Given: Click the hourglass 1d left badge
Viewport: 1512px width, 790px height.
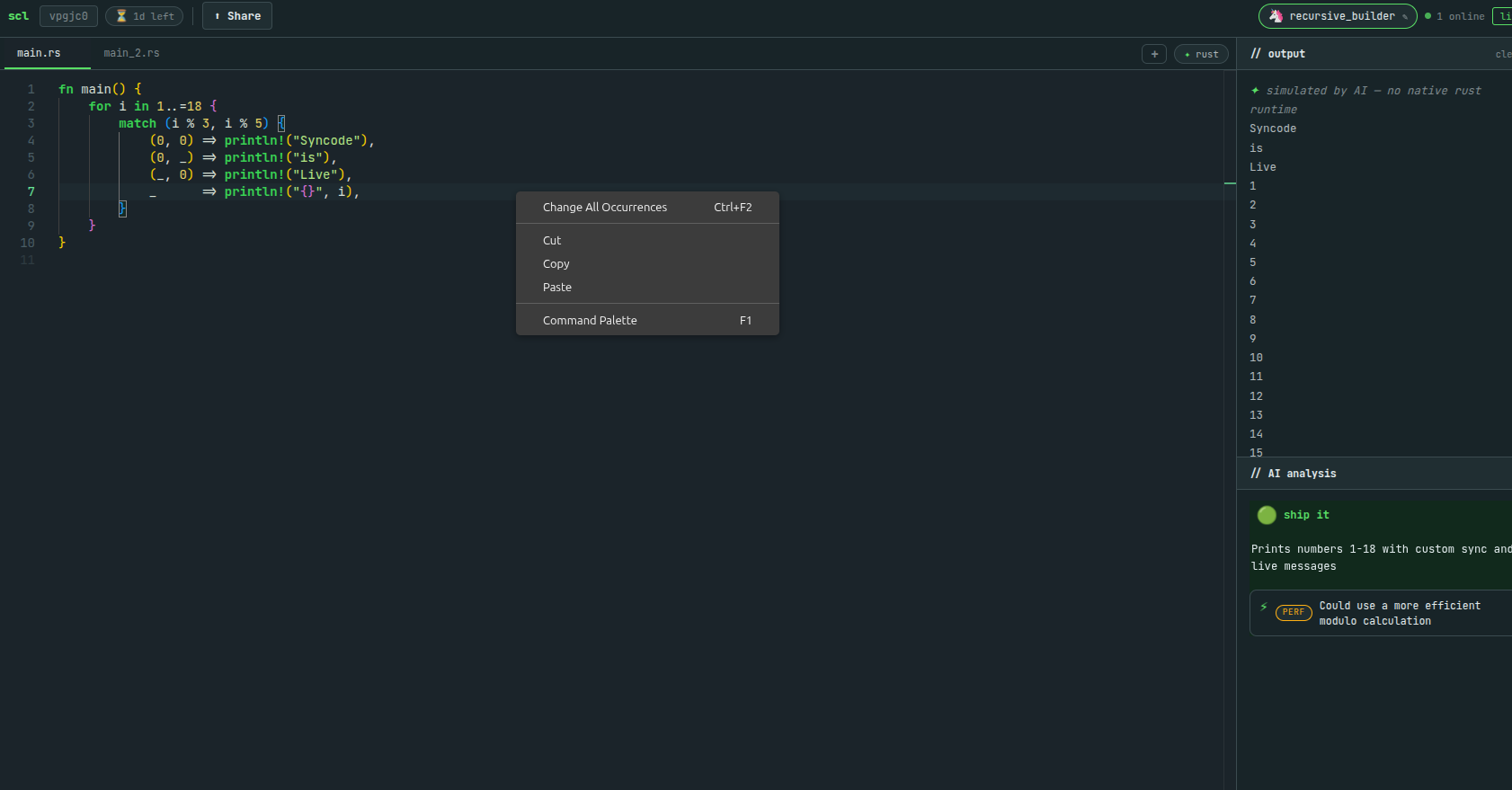Looking at the screenshot, I should tap(145, 16).
